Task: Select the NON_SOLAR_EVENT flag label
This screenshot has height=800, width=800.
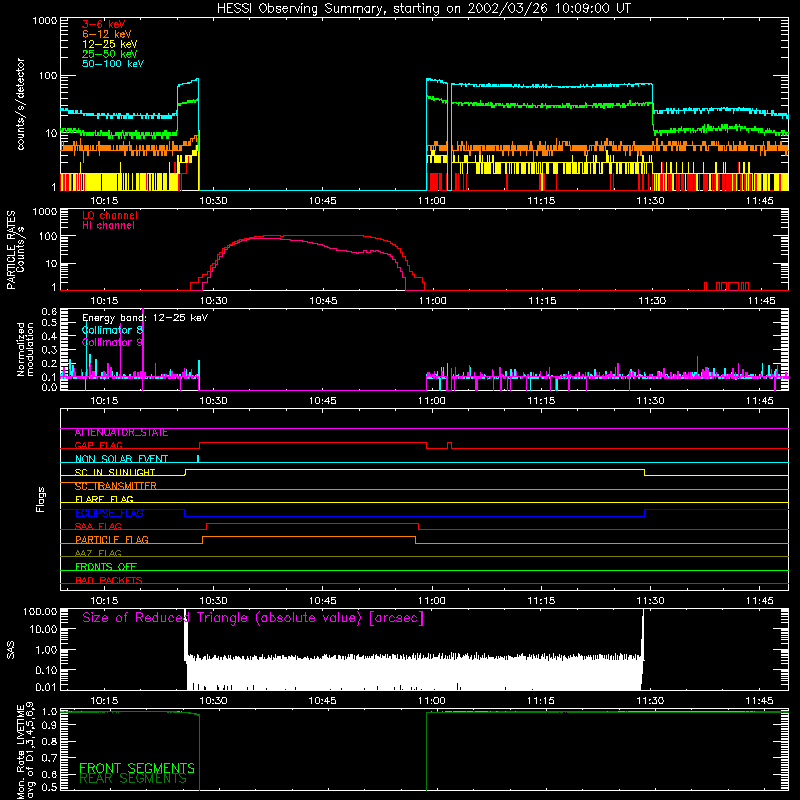Action: 121,459
